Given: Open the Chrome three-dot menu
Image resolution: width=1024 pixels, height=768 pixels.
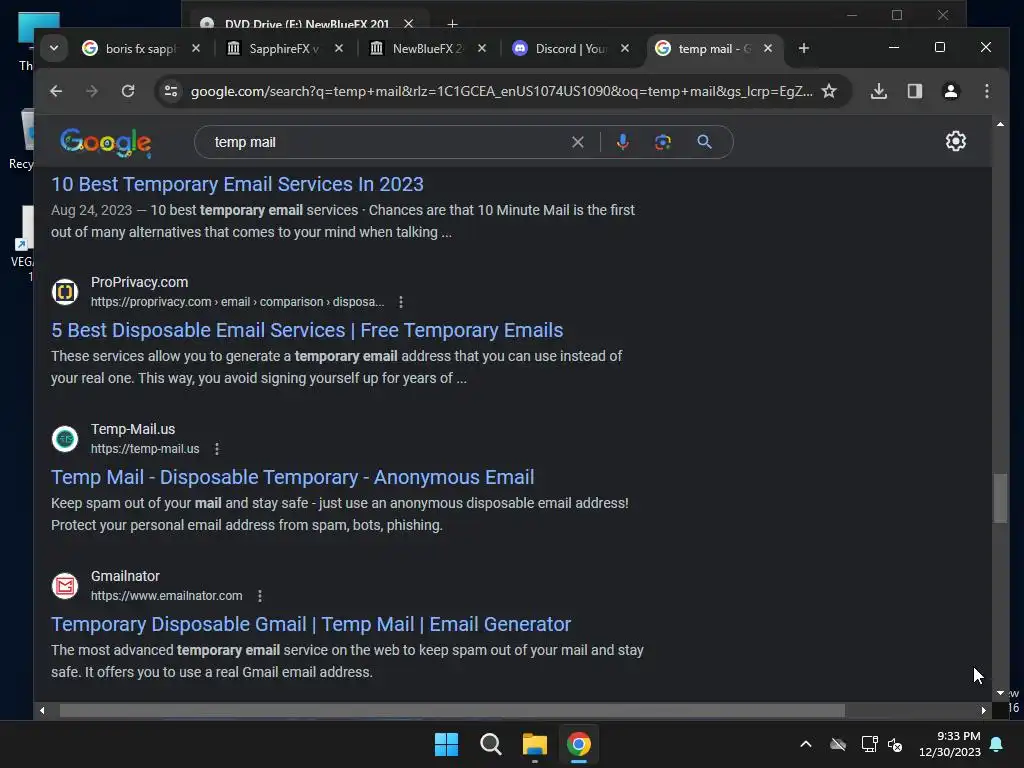Looking at the screenshot, I should (987, 91).
